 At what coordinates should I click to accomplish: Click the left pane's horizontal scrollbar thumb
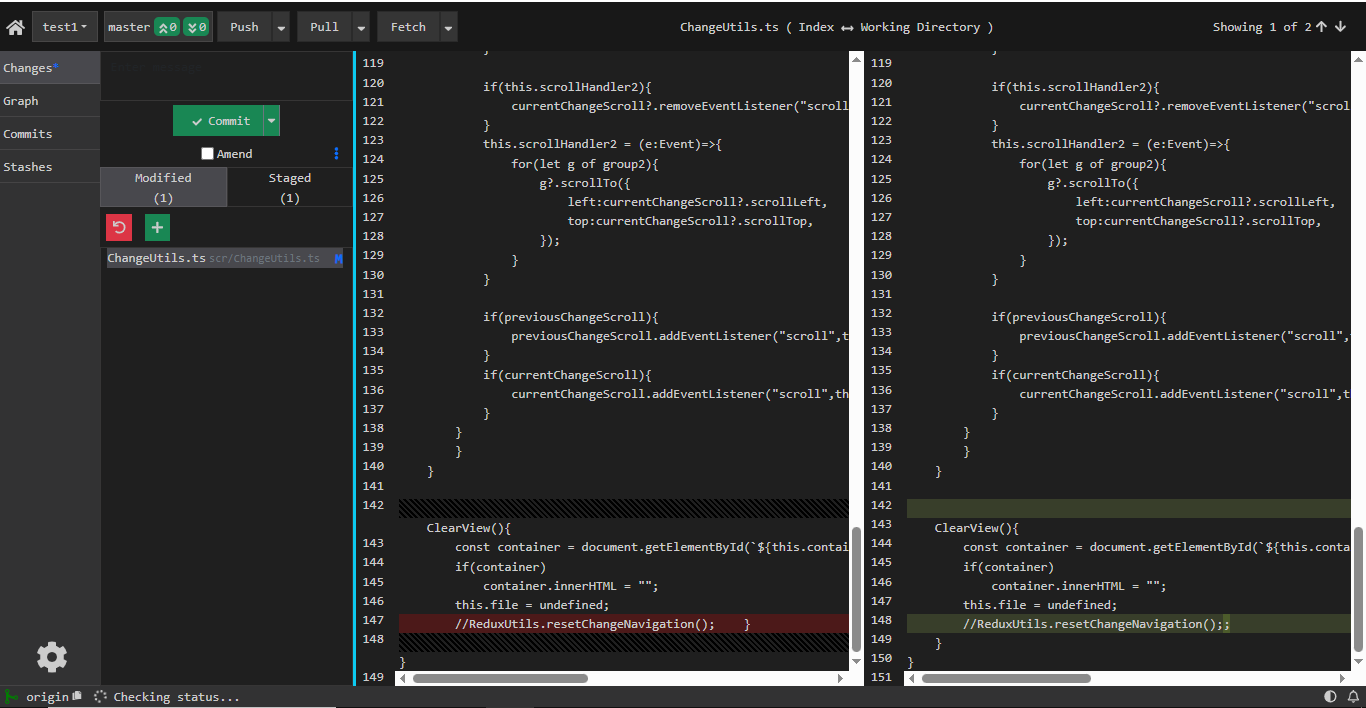click(x=500, y=678)
